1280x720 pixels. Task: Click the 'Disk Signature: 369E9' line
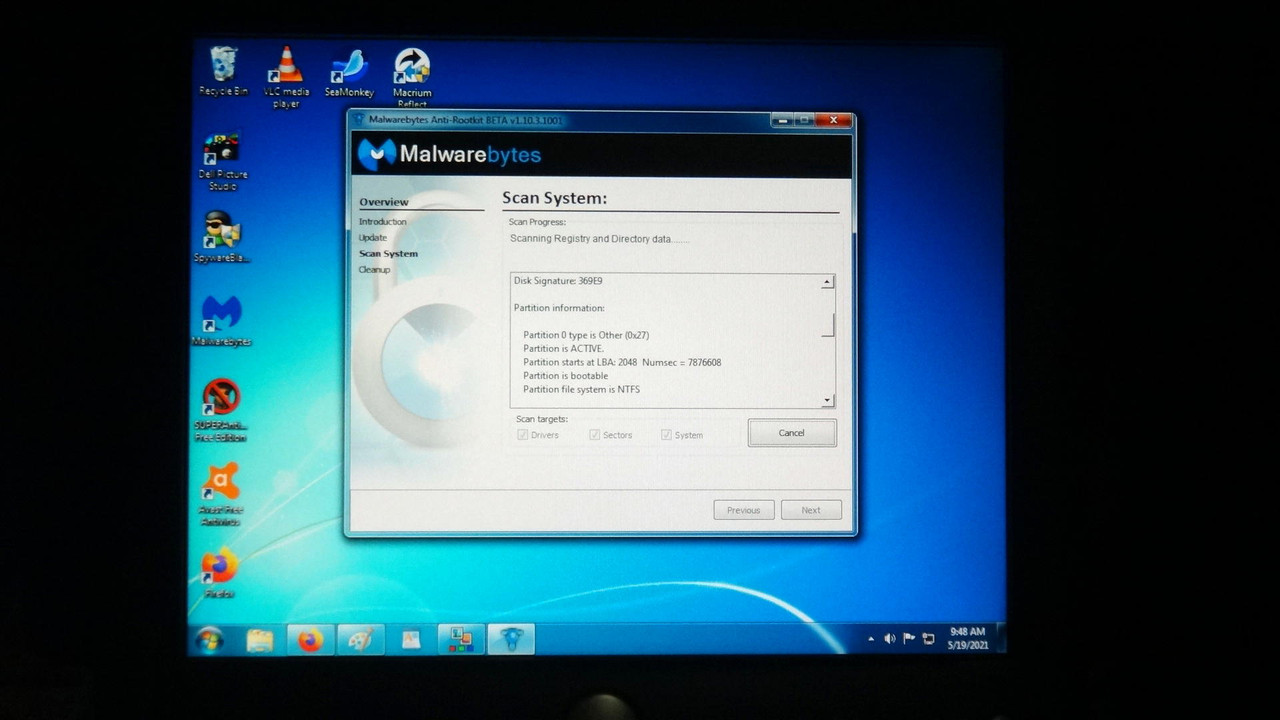(x=559, y=281)
